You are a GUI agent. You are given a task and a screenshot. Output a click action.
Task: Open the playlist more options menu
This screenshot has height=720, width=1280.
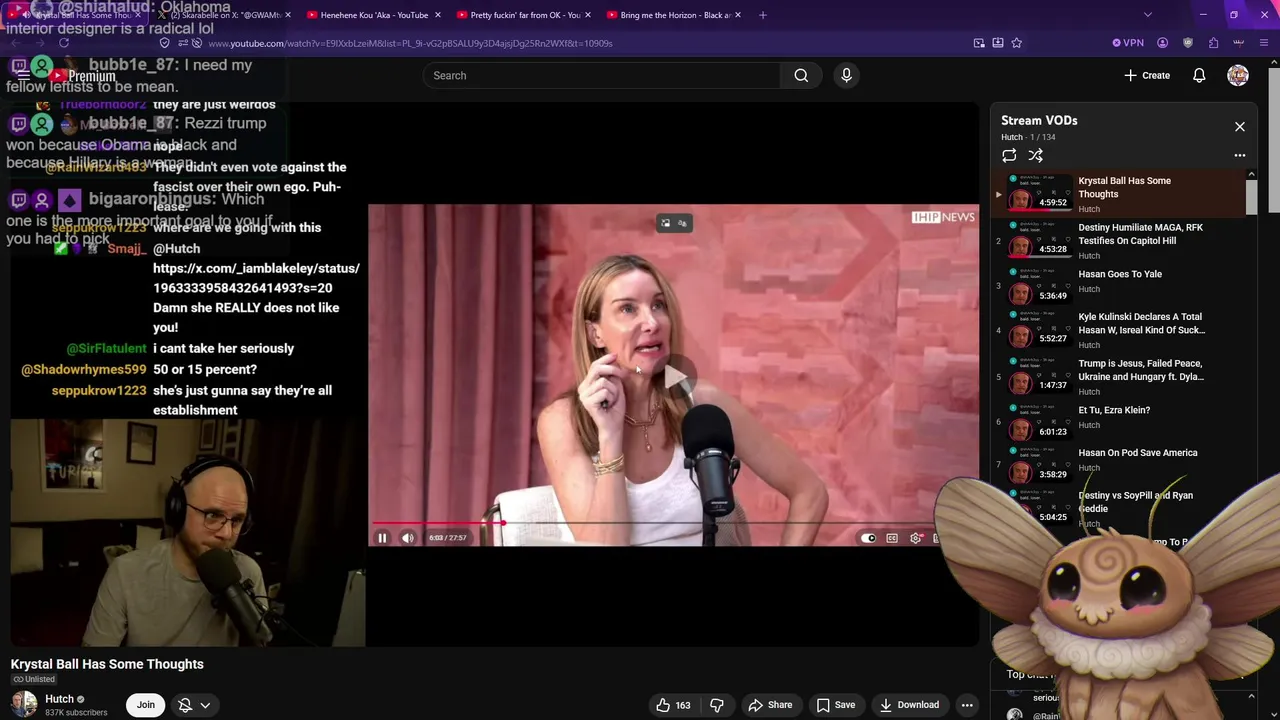click(x=1240, y=156)
